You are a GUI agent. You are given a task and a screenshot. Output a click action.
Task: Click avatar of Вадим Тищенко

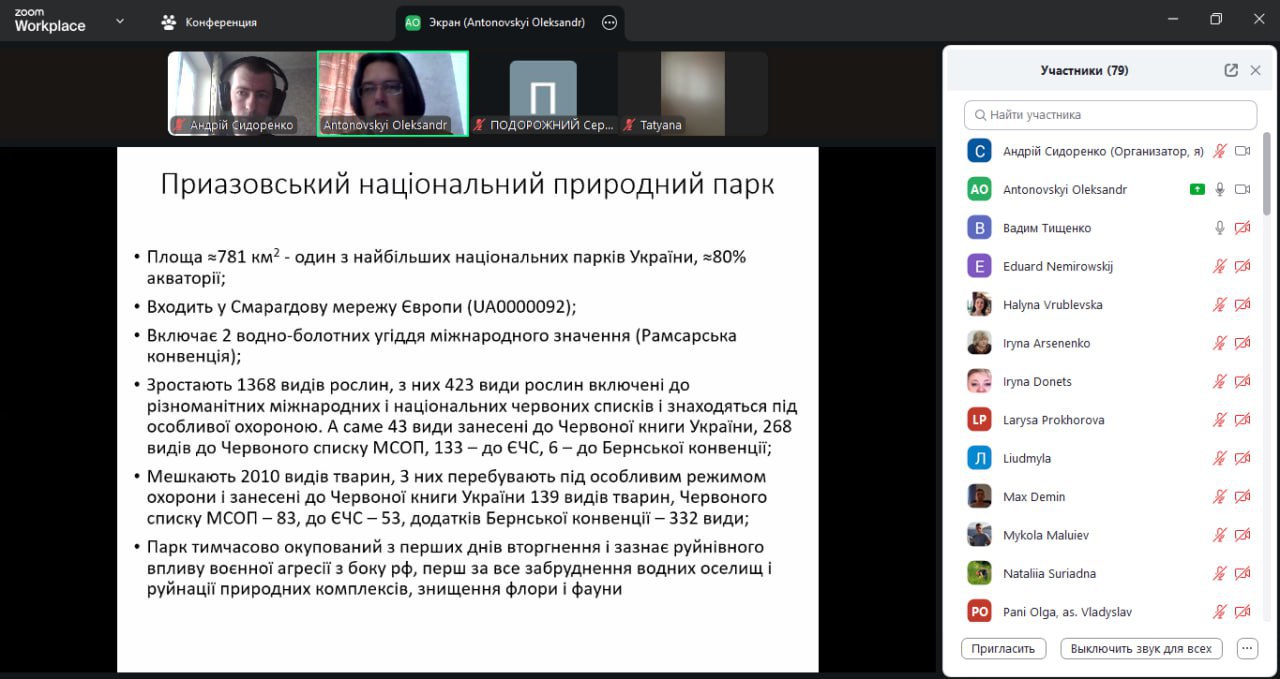(x=979, y=228)
